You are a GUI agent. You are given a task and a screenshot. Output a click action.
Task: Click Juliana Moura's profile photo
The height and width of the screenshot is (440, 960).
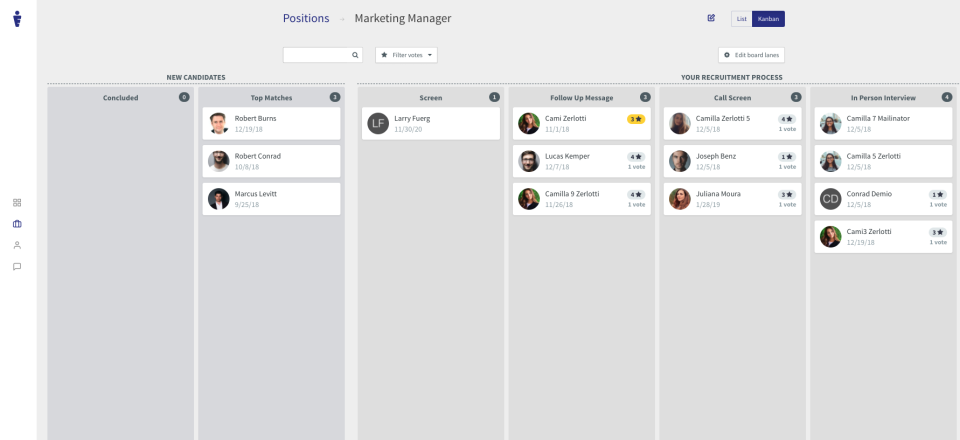click(x=680, y=199)
